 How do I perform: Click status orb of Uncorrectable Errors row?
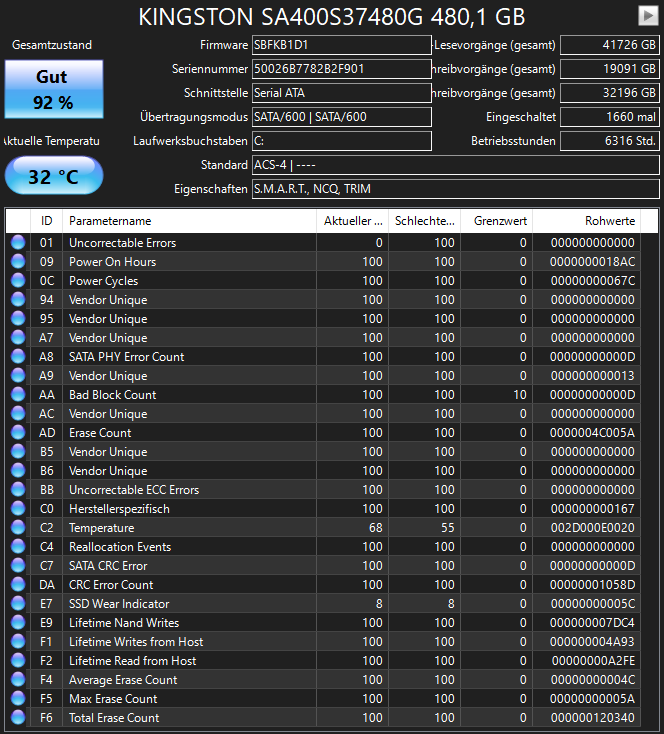click(18, 242)
